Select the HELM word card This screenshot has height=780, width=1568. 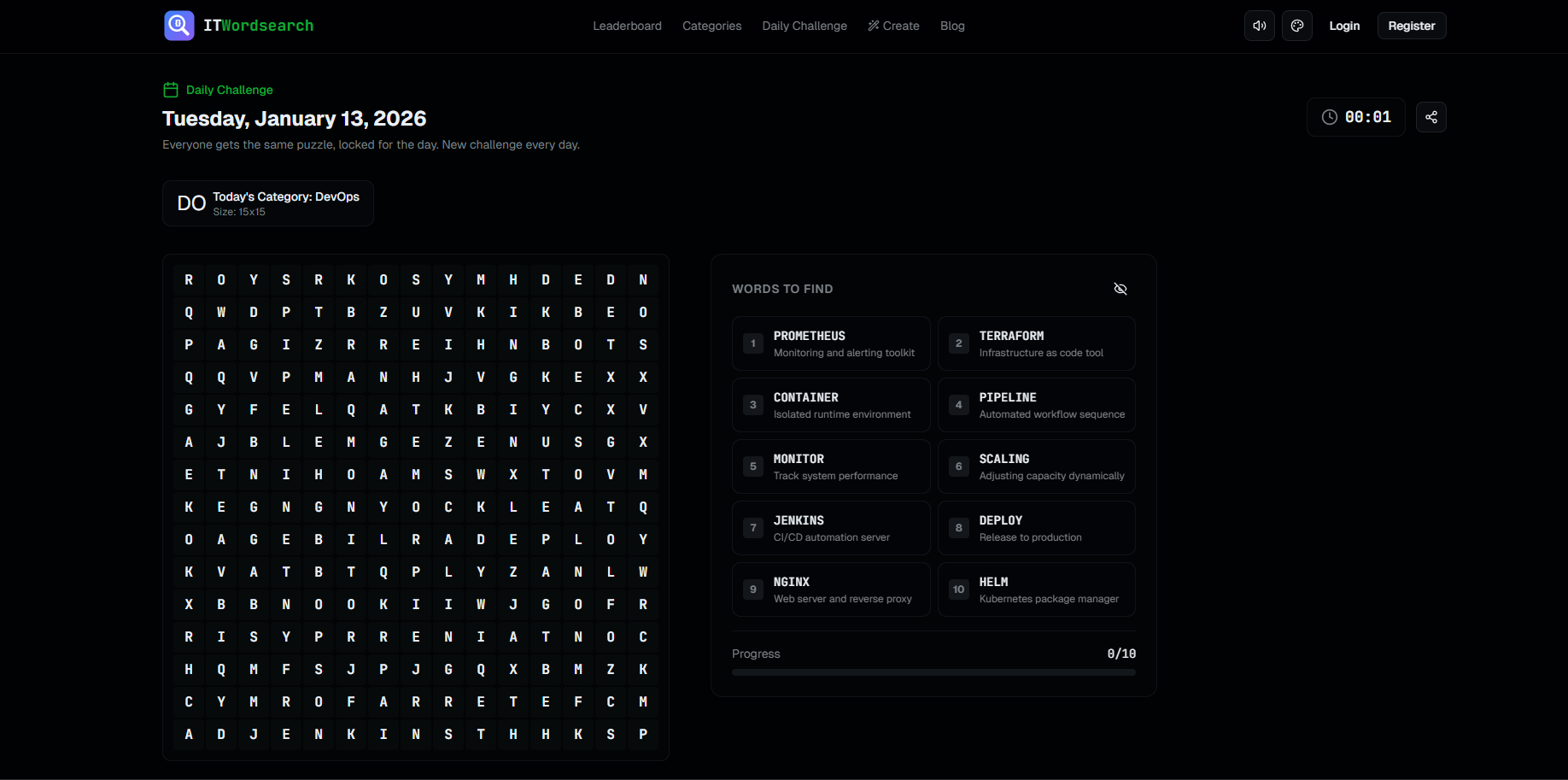pyautogui.click(x=1036, y=589)
